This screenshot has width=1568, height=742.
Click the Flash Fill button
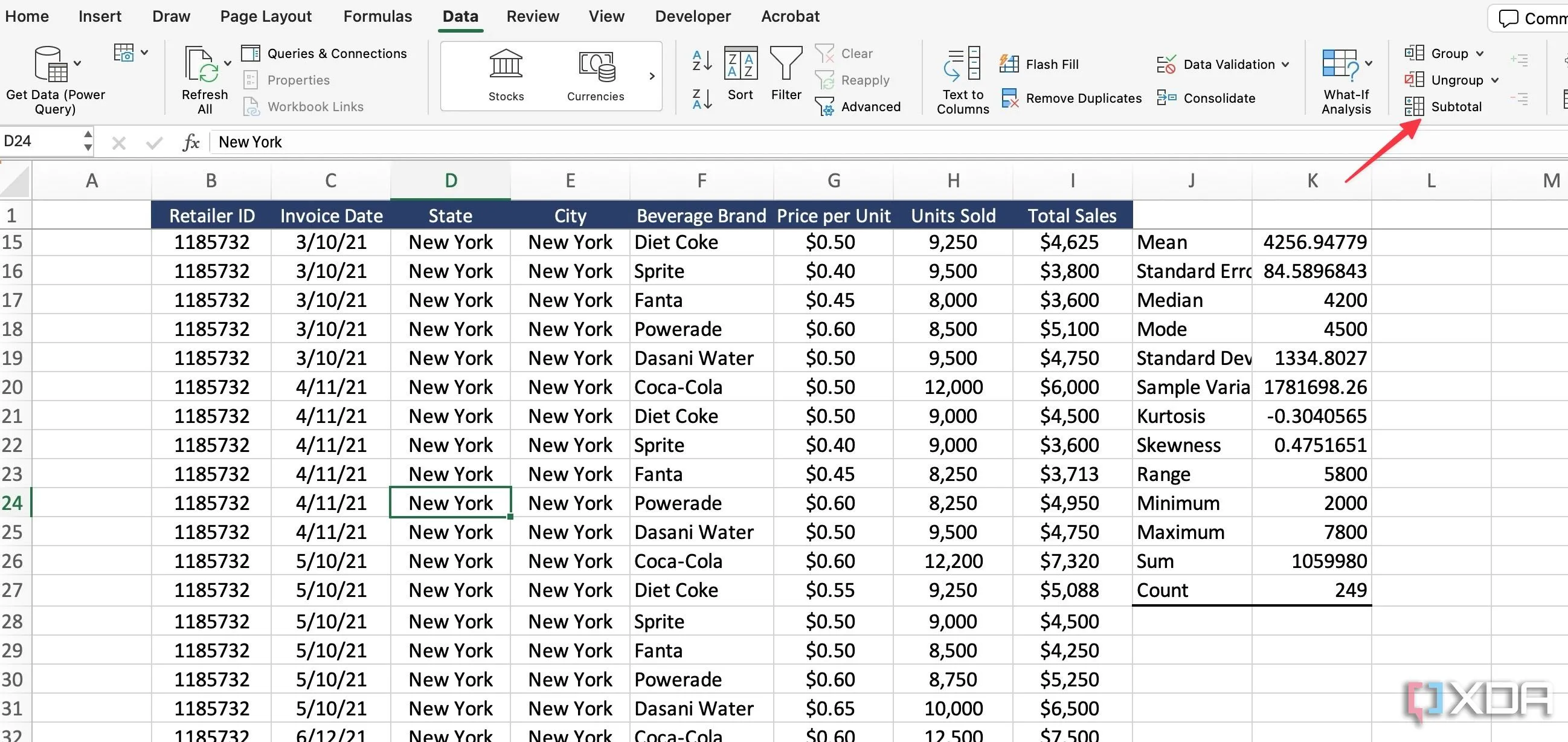pyautogui.click(x=1039, y=64)
